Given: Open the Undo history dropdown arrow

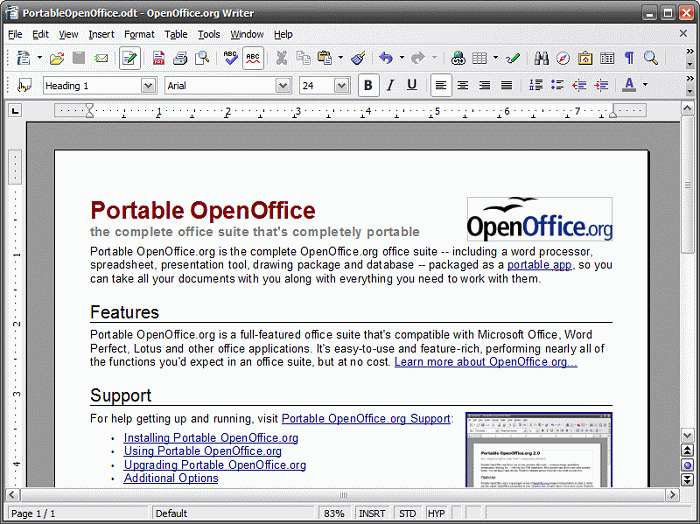Looking at the screenshot, I should (402, 58).
